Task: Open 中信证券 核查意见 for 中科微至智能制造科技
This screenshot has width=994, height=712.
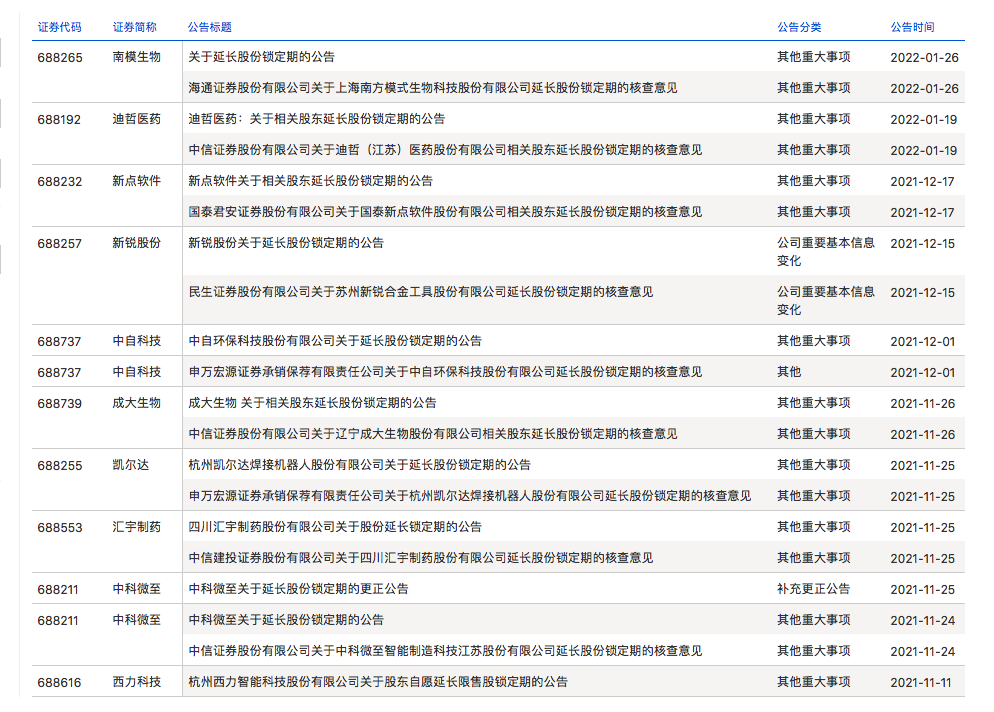Action: (445, 652)
